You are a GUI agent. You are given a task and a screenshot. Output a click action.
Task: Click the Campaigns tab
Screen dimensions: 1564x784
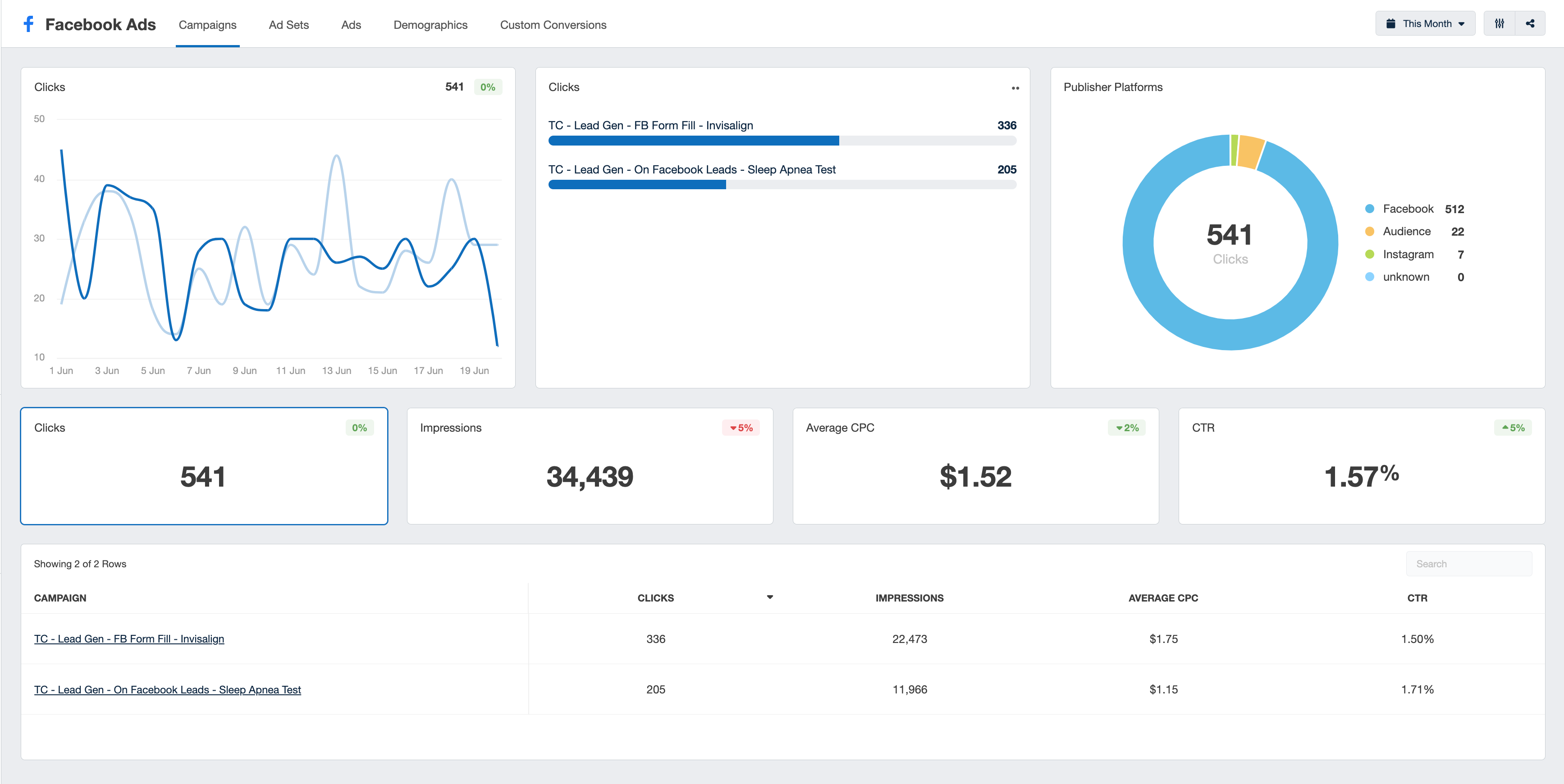click(206, 24)
